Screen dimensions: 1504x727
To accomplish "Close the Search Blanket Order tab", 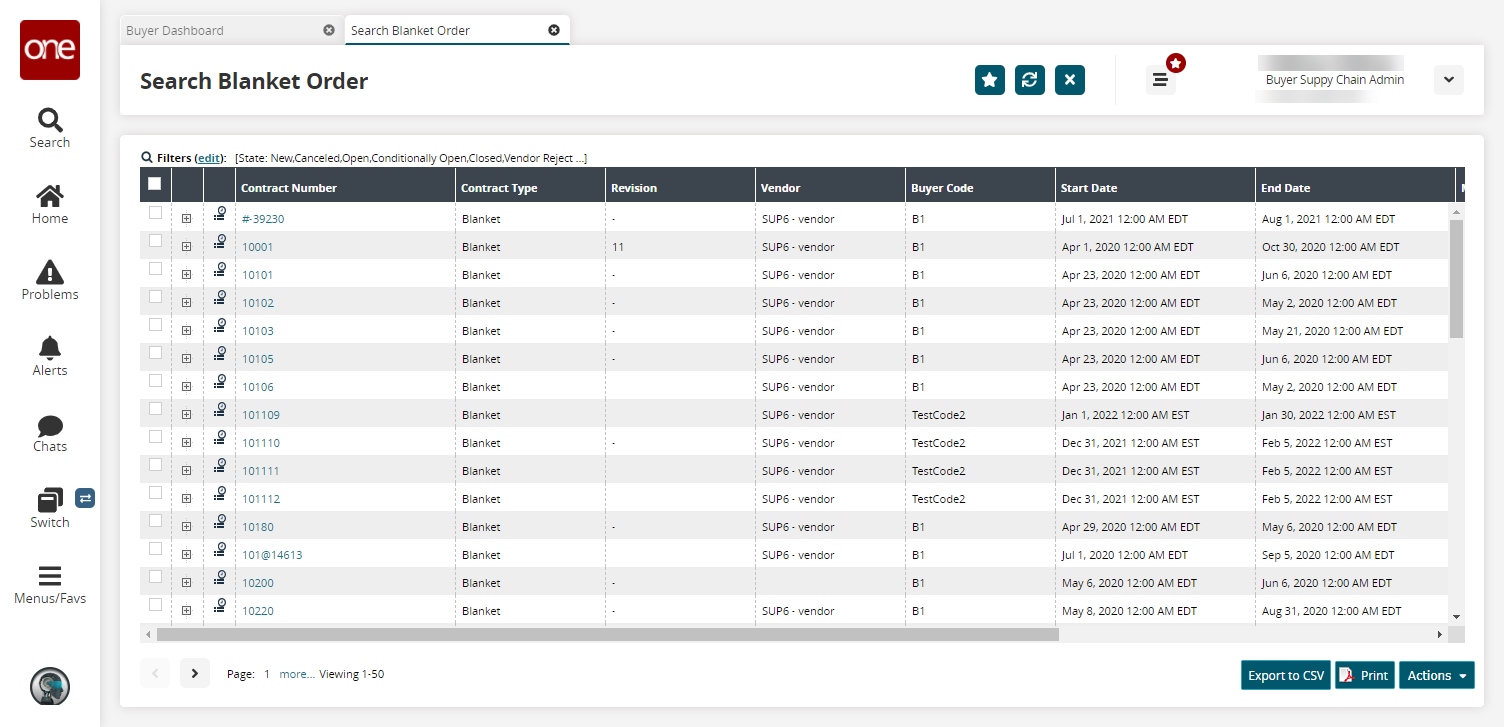I will (554, 30).
